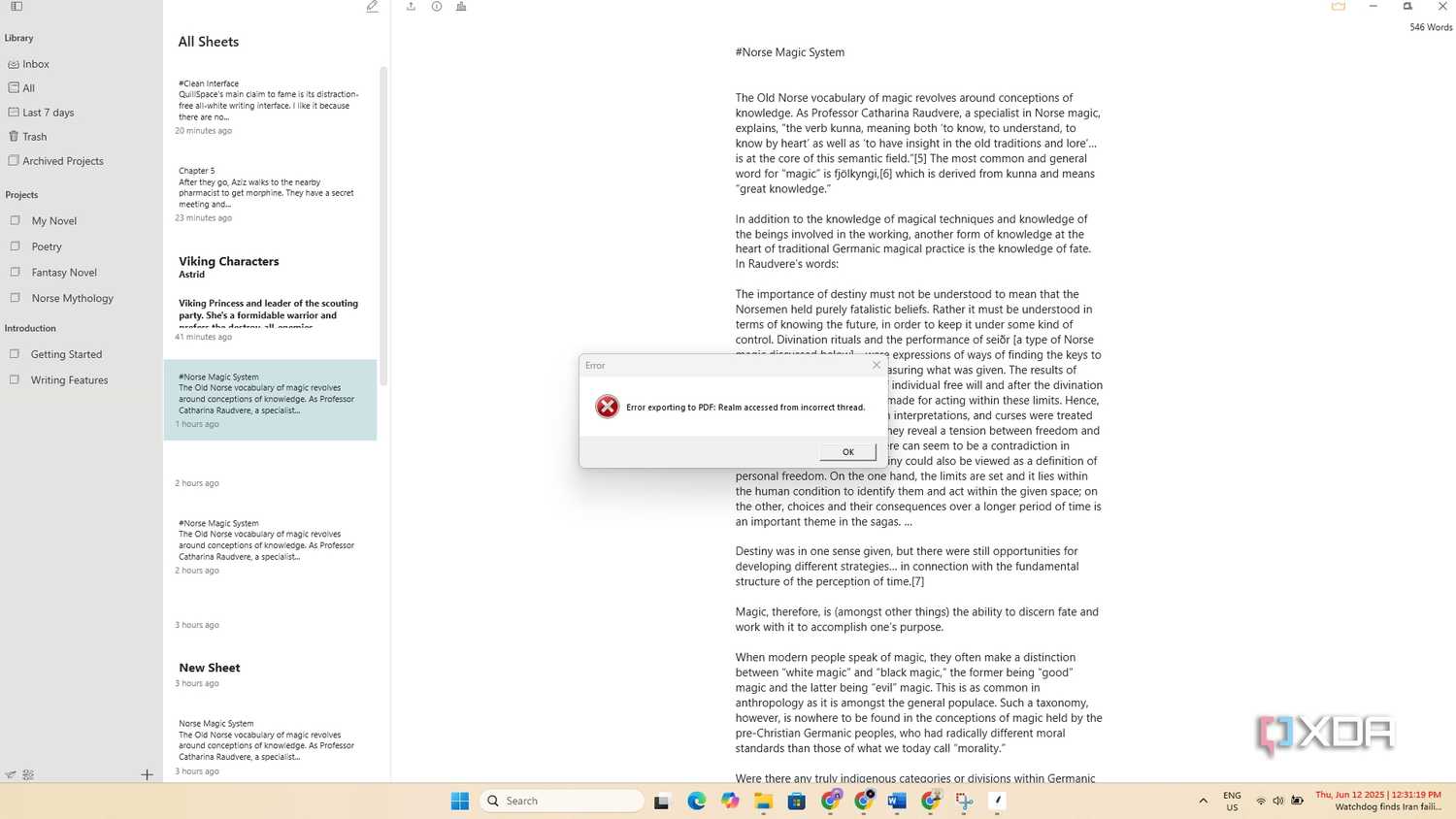This screenshot has width=1456, height=819.
Task: Open Microsoft Word from taskbar
Action: tap(896, 801)
